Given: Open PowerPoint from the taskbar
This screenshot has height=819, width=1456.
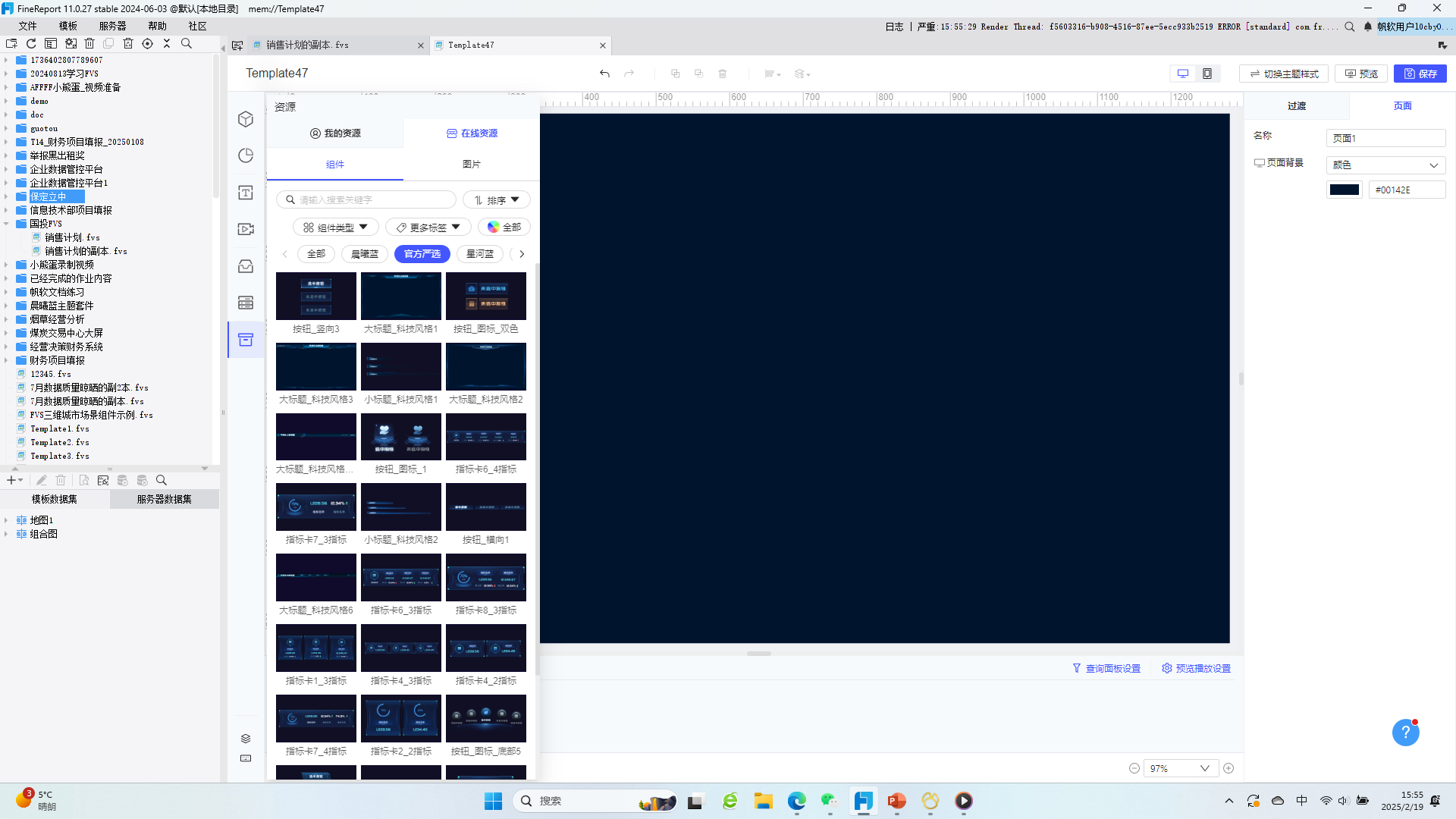Looking at the screenshot, I should [896, 801].
